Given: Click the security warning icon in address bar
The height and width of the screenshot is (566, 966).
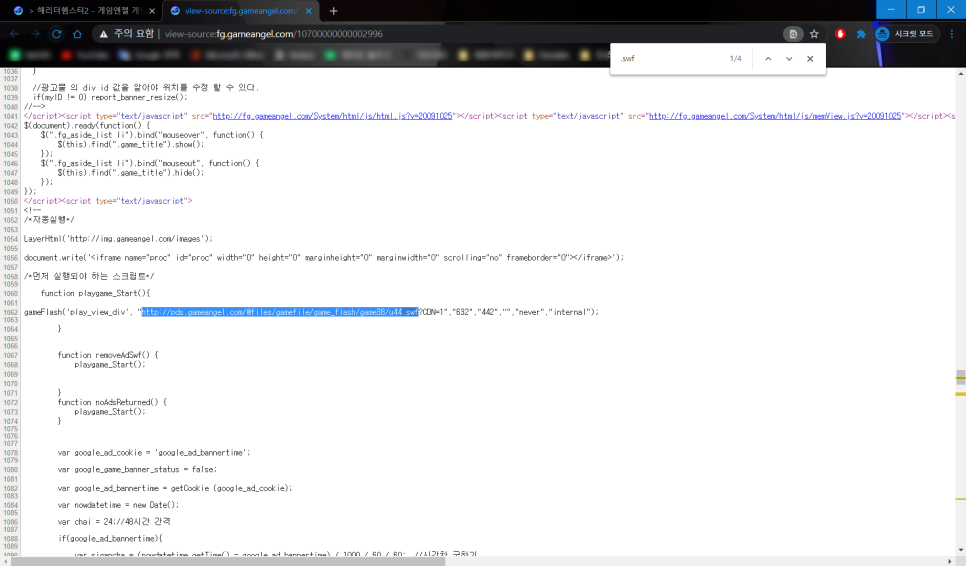Looking at the screenshot, I should [104, 34].
